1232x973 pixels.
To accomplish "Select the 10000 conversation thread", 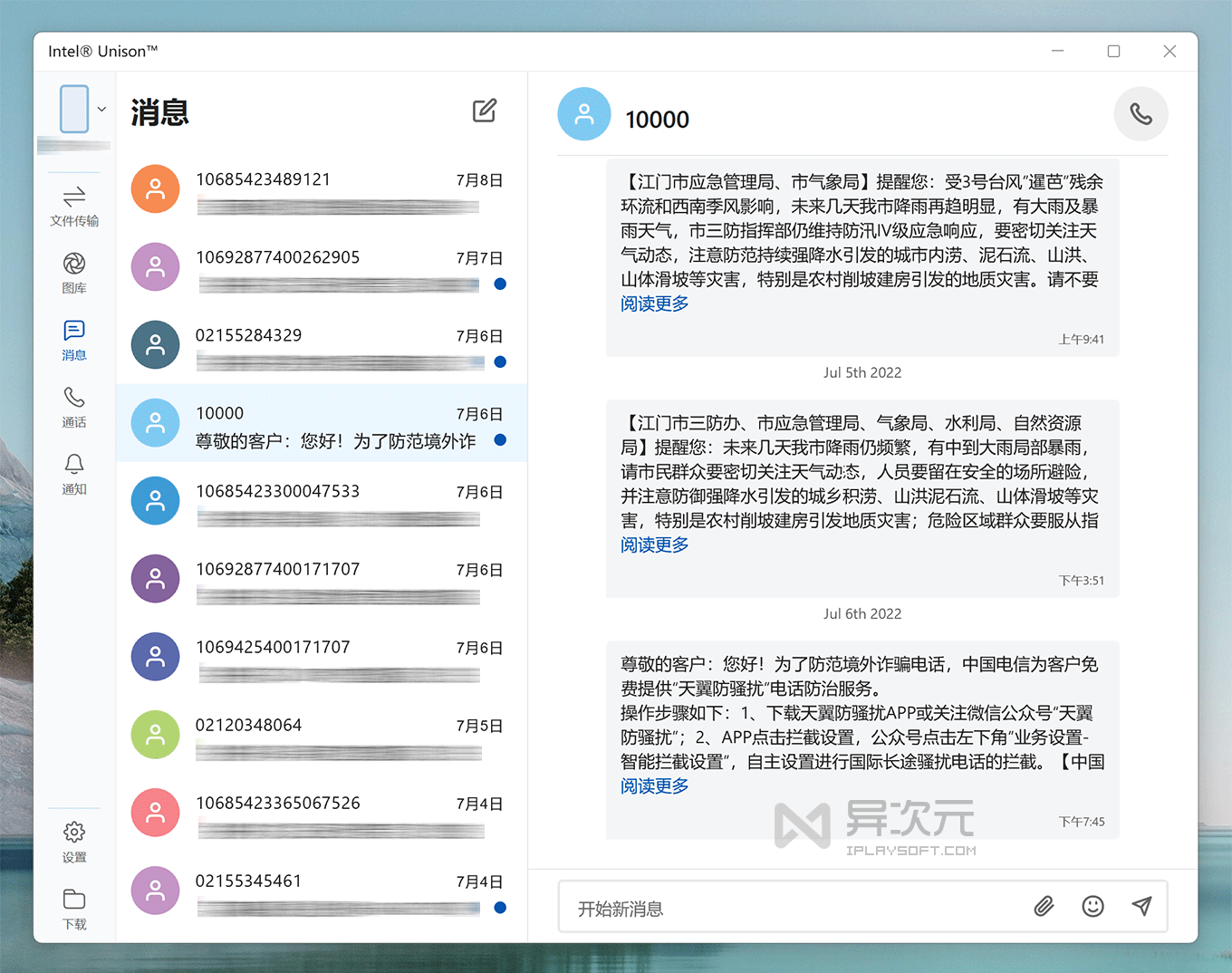I will 322,423.
